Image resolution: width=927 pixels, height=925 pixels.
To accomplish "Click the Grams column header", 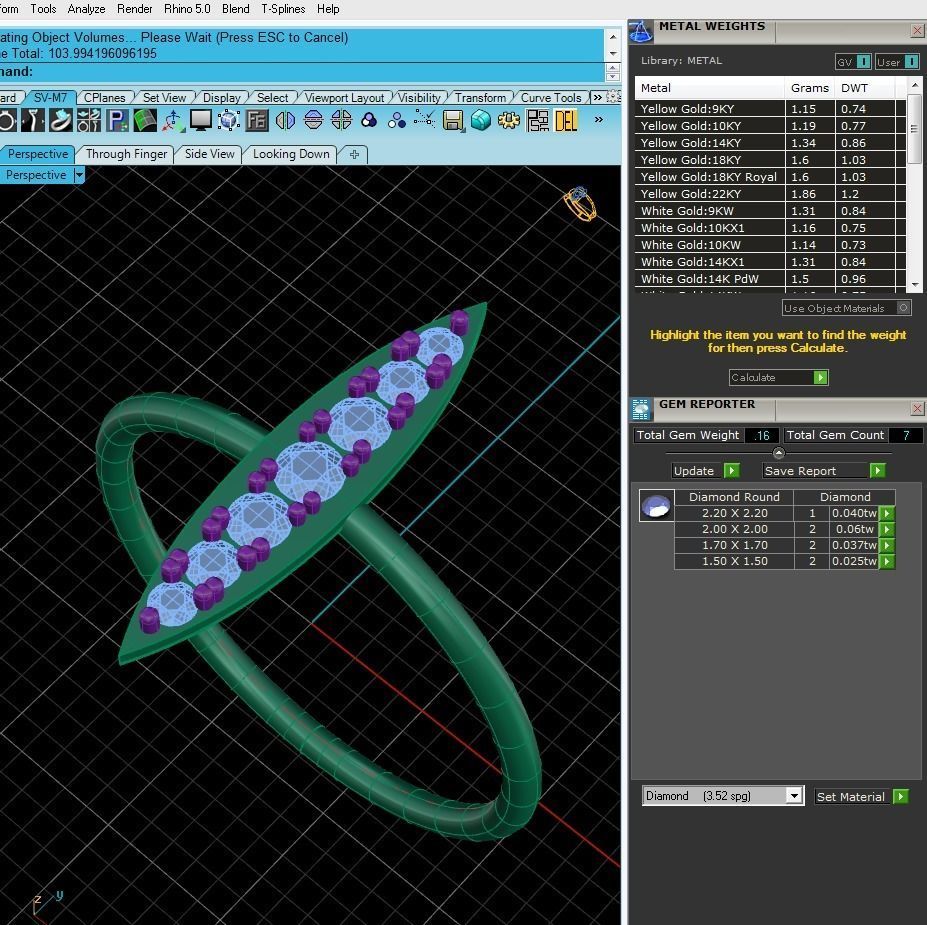I will (x=809, y=87).
